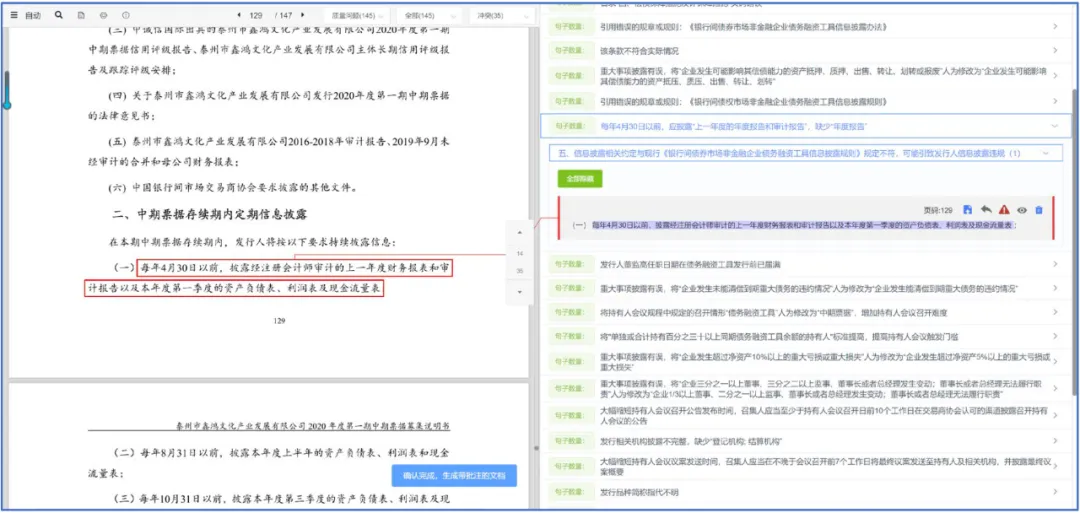Viewport: 1080px width, 513px height.
Task: Open the 冲突(35) dropdown
Action: point(501,15)
